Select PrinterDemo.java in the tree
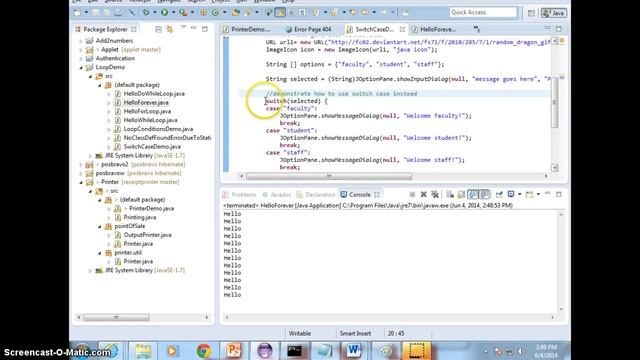This screenshot has width=640, height=360. (x=151, y=209)
